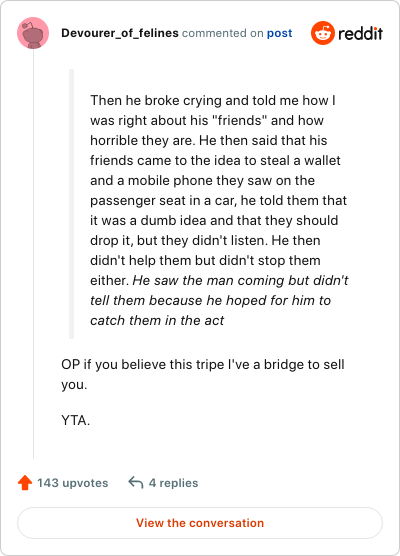
Task: Click the gray blockquote bar
Action: coord(71,204)
